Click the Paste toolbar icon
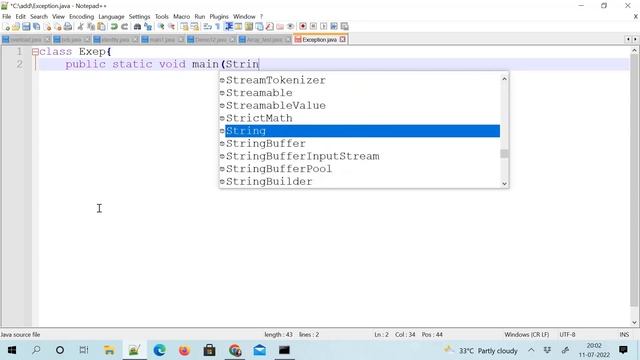The width and height of the screenshot is (640, 360). point(101,27)
